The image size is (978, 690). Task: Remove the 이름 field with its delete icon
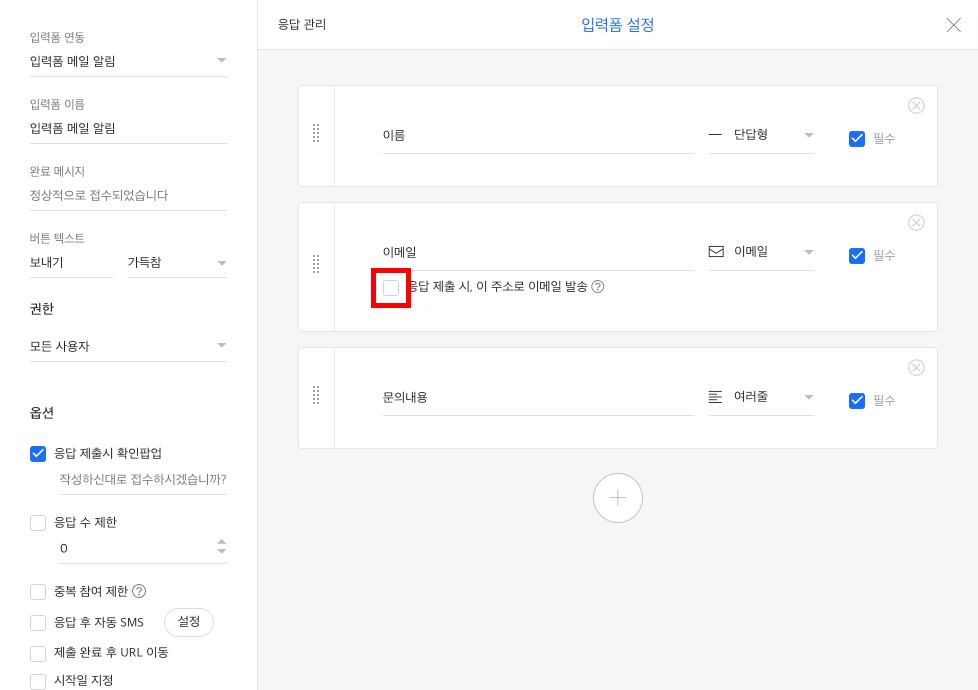click(x=916, y=105)
